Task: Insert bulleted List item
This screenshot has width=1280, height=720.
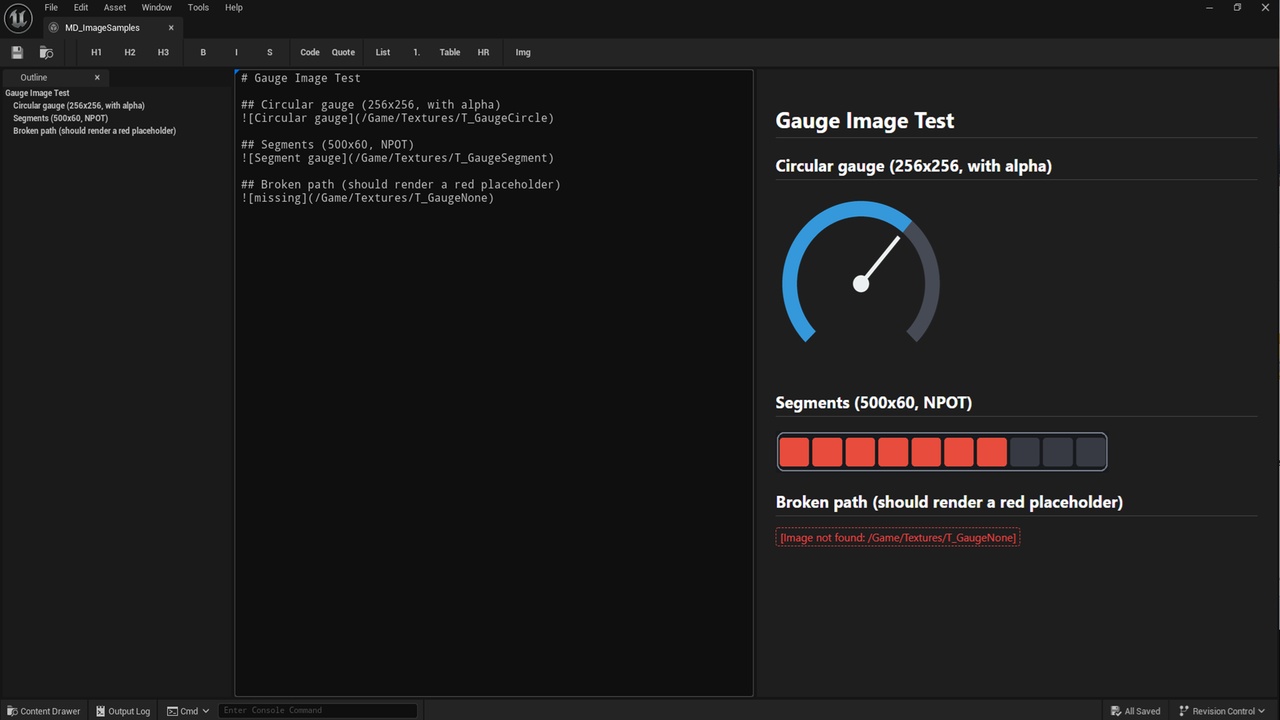Action: pyautogui.click(x=383, y=52)
